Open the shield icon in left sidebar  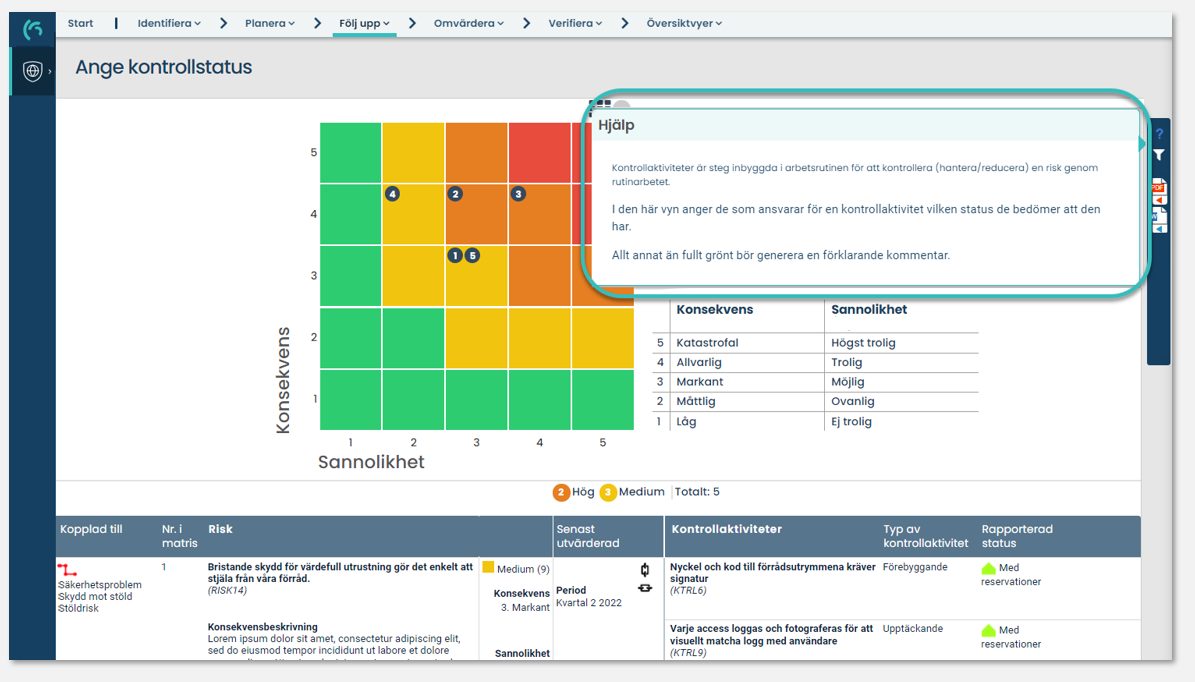click(30, 71)
